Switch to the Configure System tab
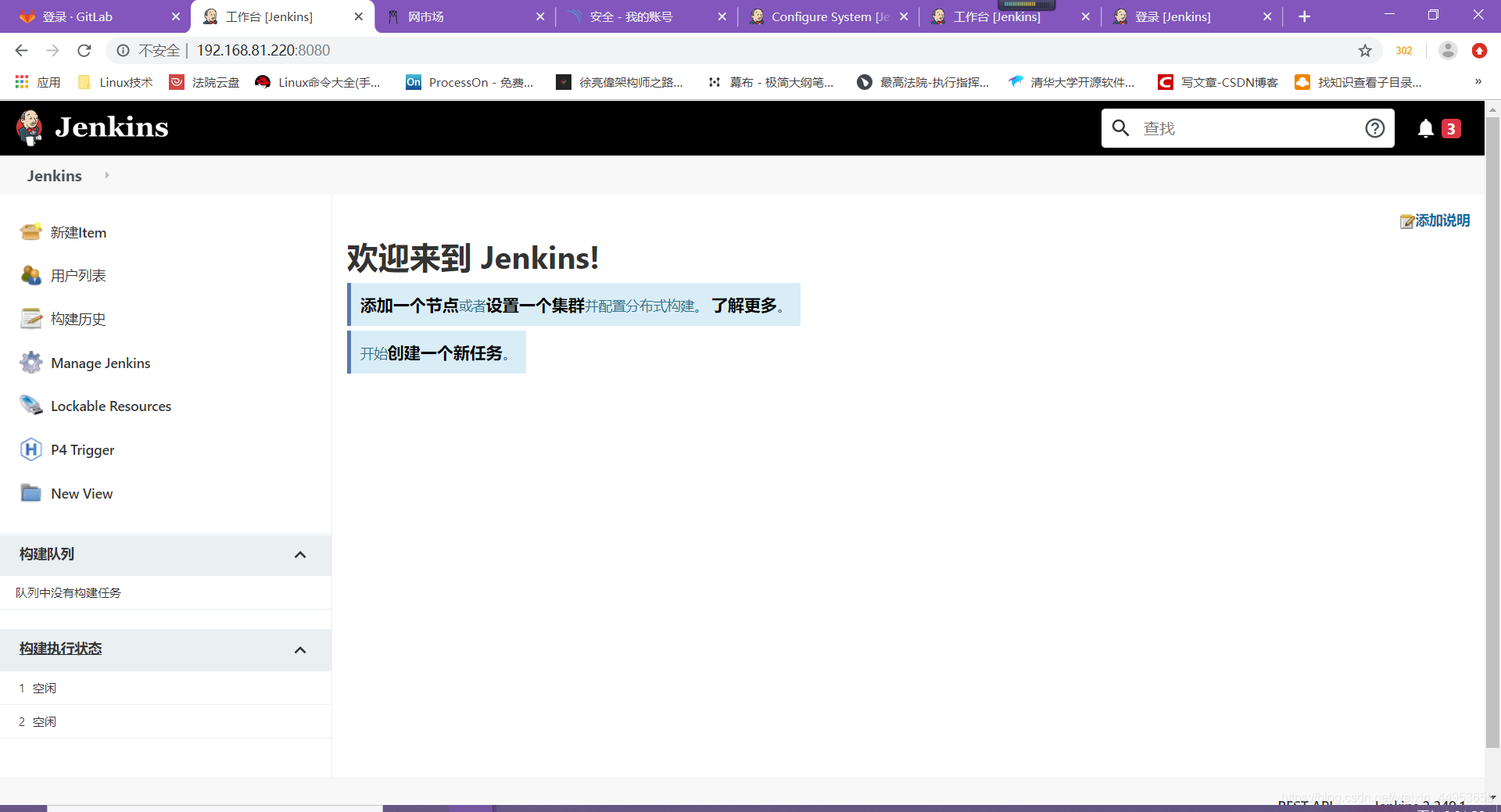This screenshot has width=1501, height=812. pyautogui.click(x=828, y=16)
